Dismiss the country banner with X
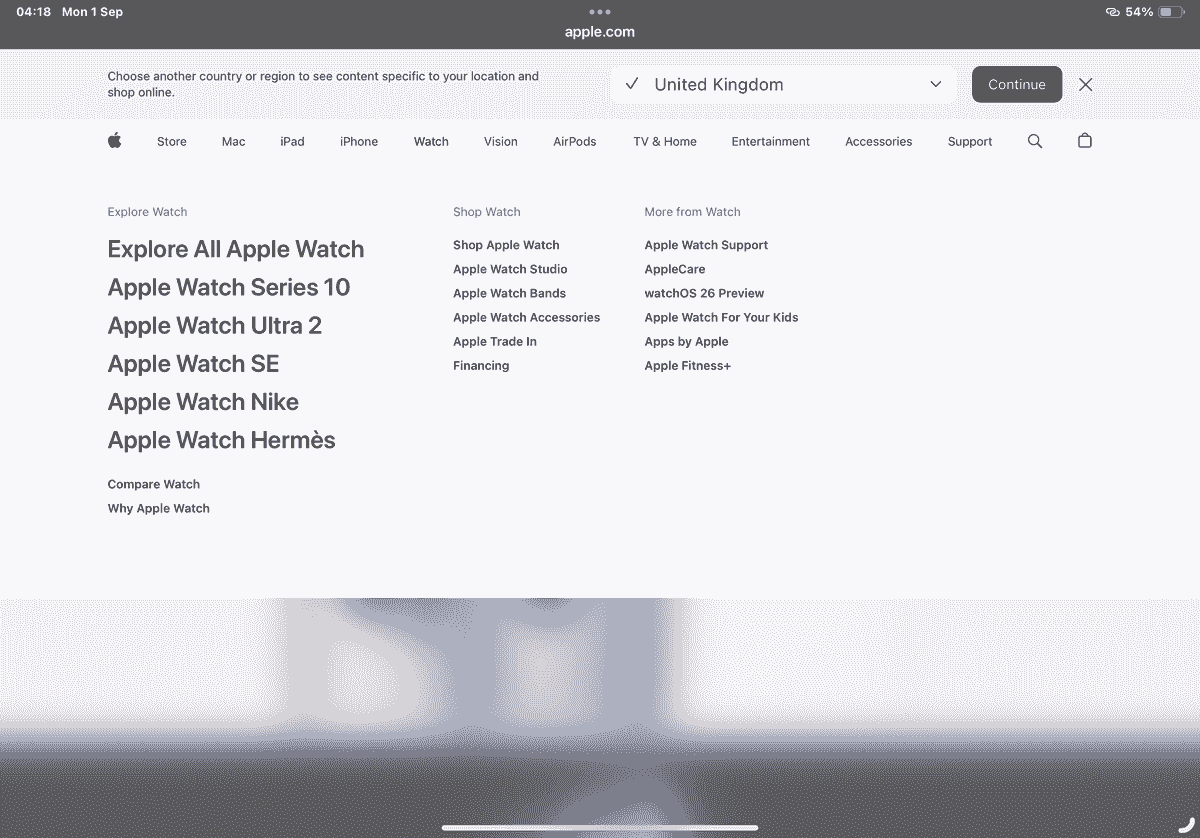The height and width of the screenshot is (838, 1200). click(1086, 85)
